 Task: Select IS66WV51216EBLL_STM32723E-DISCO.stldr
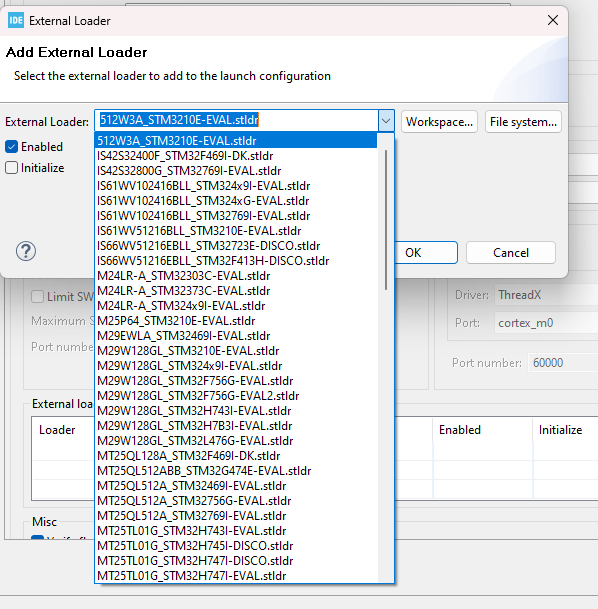(236, 246)
